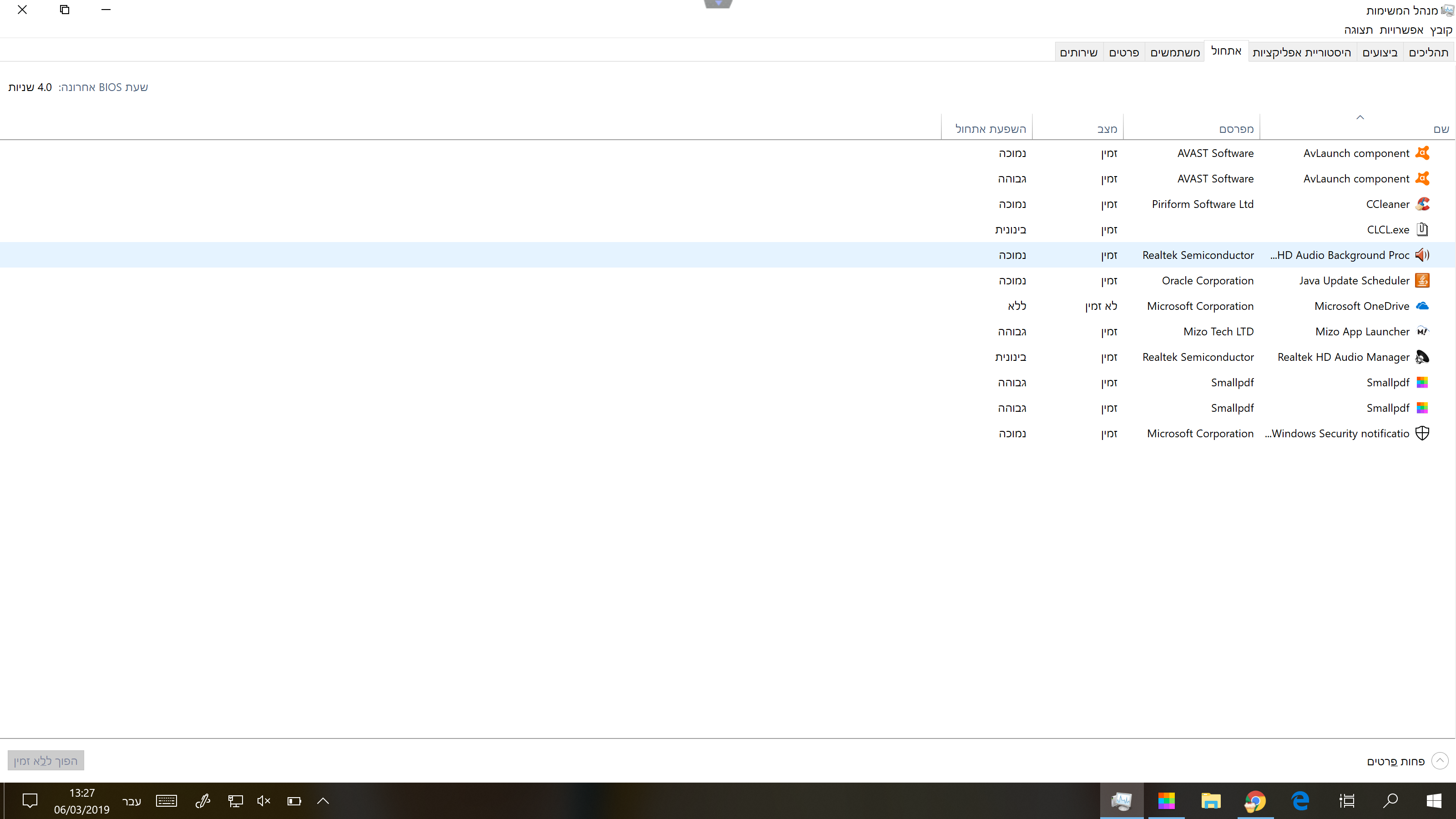Click the בינונית impact of CLCL.exe
Screen dimensions: 1456x819
click(1011, 230)
